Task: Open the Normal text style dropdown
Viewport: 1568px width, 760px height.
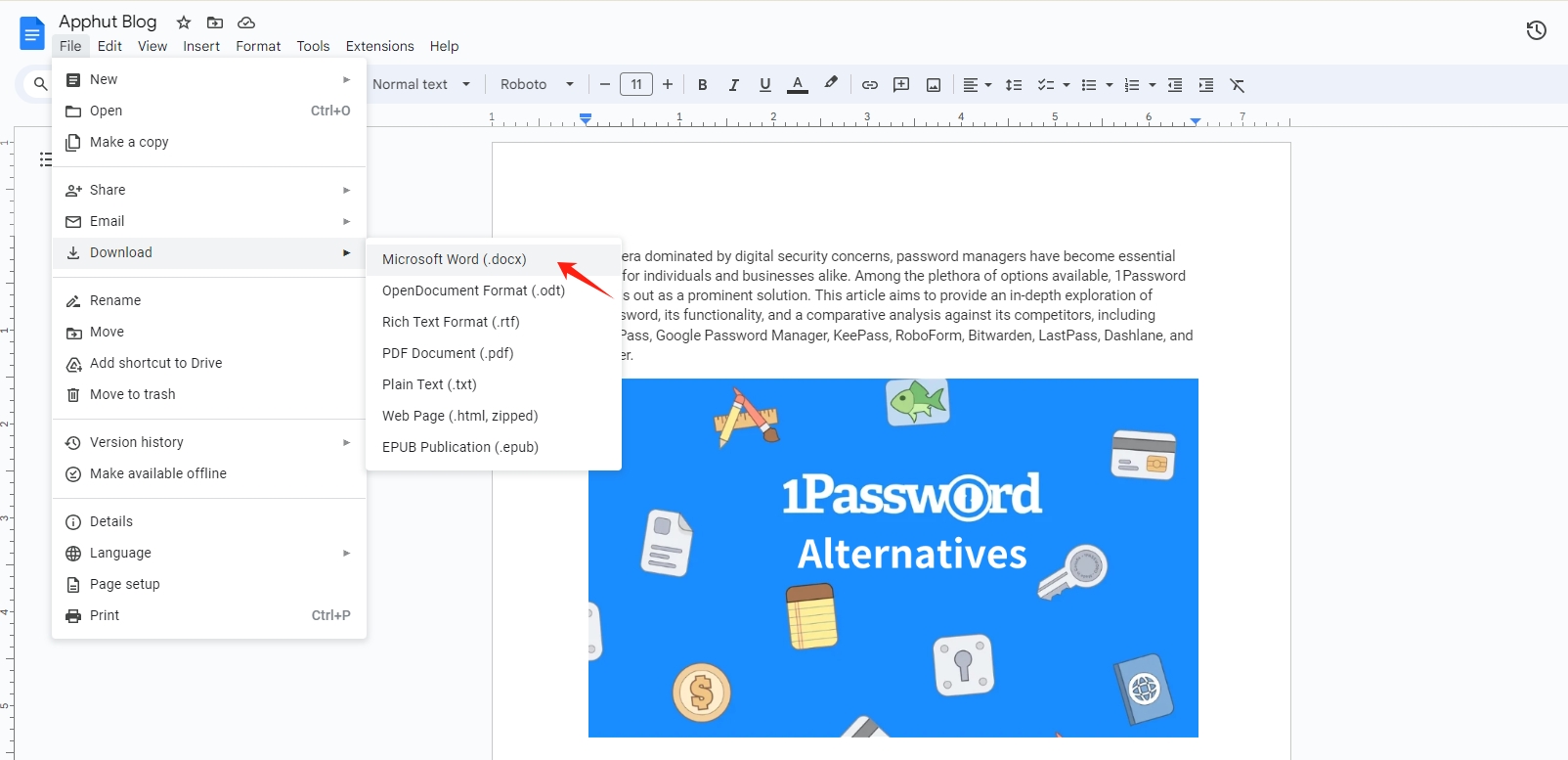Action: (421, 84)
